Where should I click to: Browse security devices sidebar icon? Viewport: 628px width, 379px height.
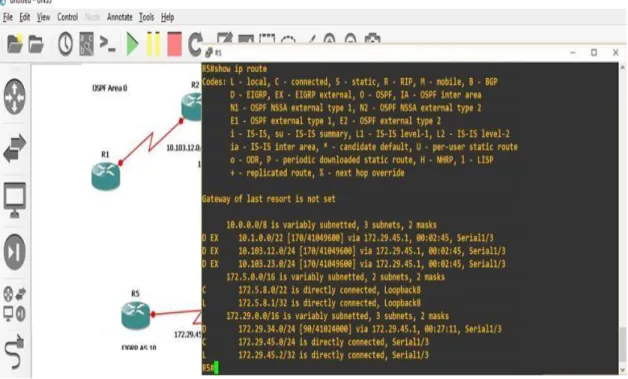[x=15, y=252]
